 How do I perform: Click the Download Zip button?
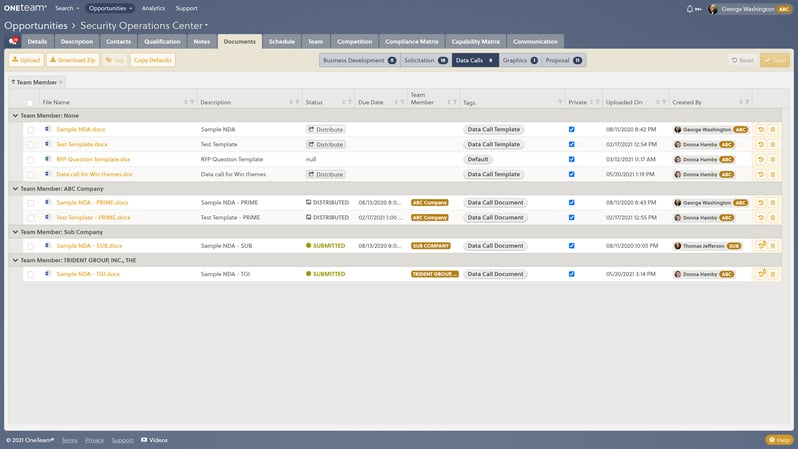tap(73, 60)
